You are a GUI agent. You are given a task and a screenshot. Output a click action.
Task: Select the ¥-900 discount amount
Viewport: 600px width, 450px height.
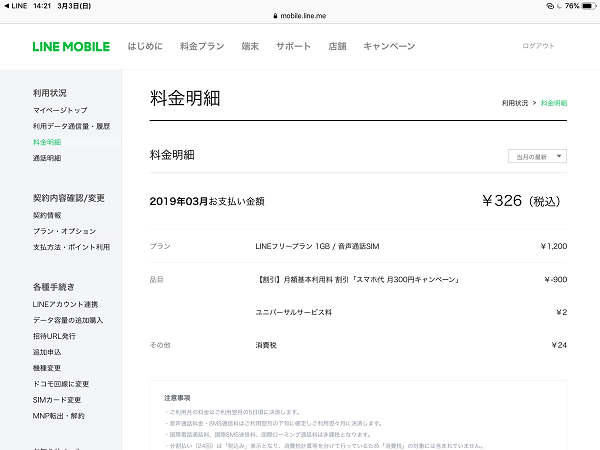pos(556,279)
